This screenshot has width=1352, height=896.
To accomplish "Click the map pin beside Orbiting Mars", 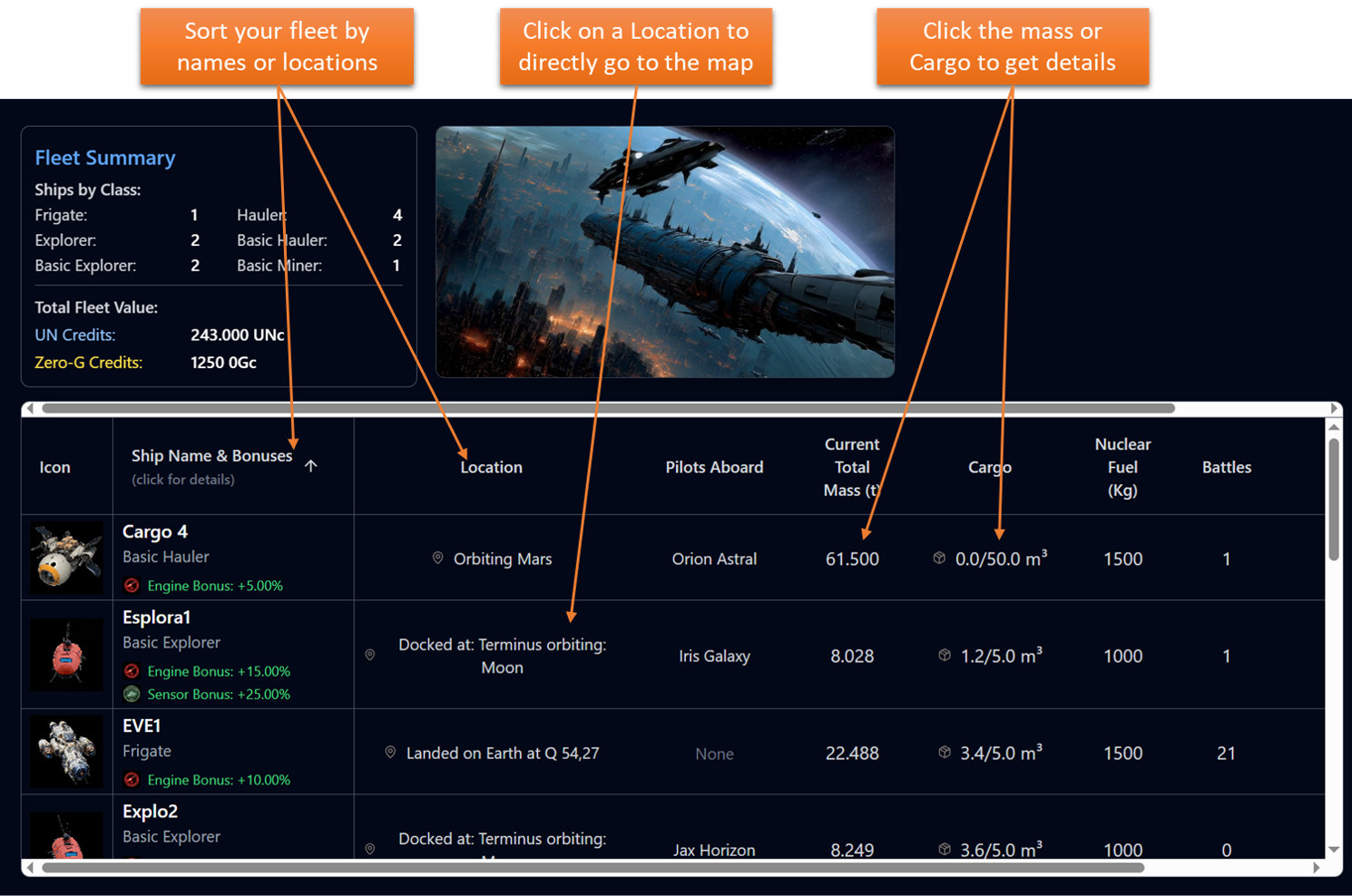I will (x=437, y=558).
